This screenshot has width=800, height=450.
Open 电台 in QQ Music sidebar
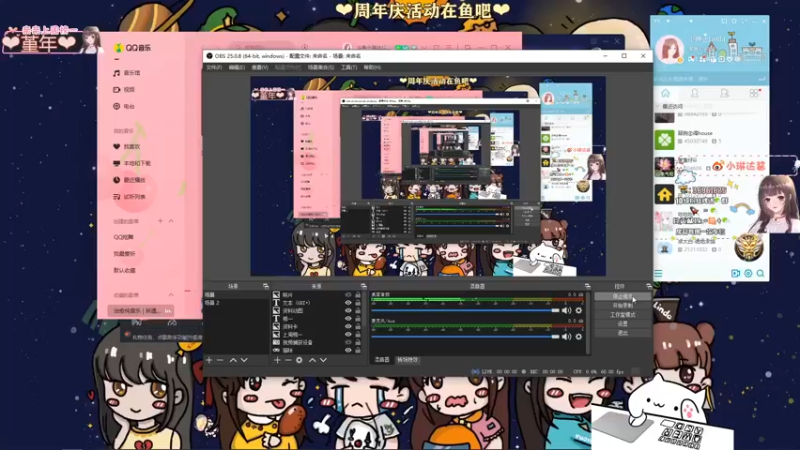coord(124,107)
